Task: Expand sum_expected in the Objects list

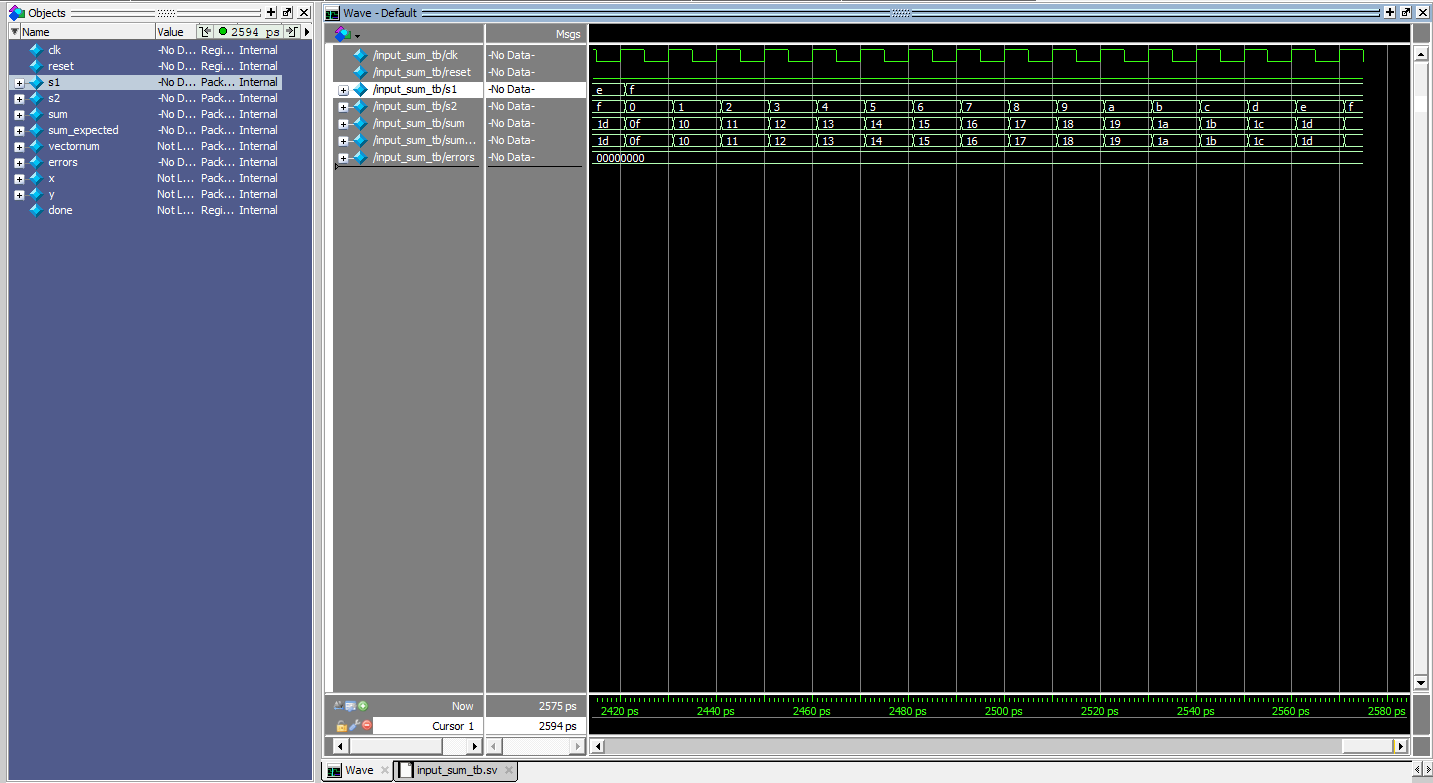Action: [x=19, y=131]
